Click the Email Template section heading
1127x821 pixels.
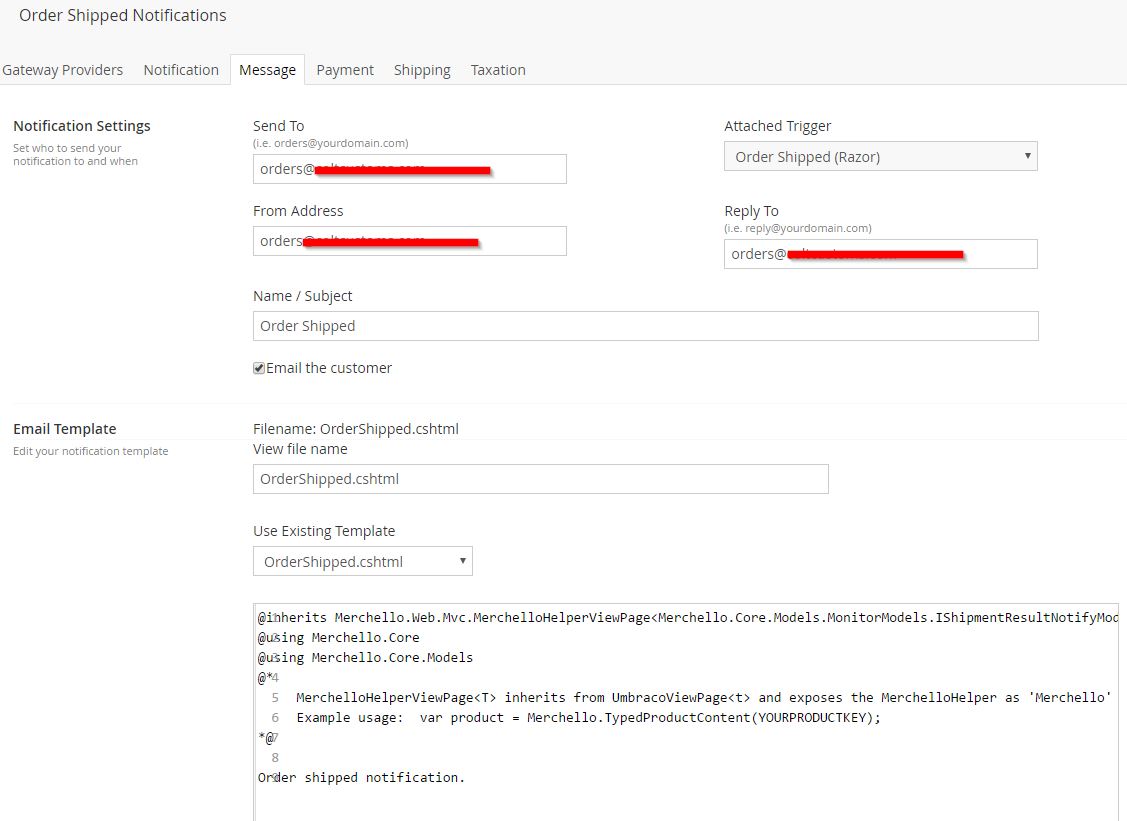click(65, 429)
